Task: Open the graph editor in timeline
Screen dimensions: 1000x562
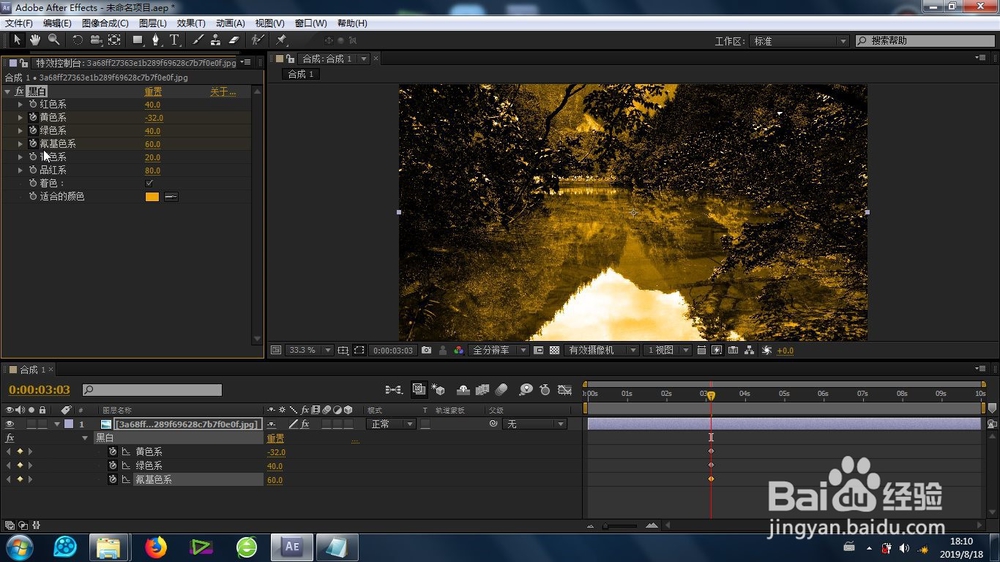Action: (564, 390)
